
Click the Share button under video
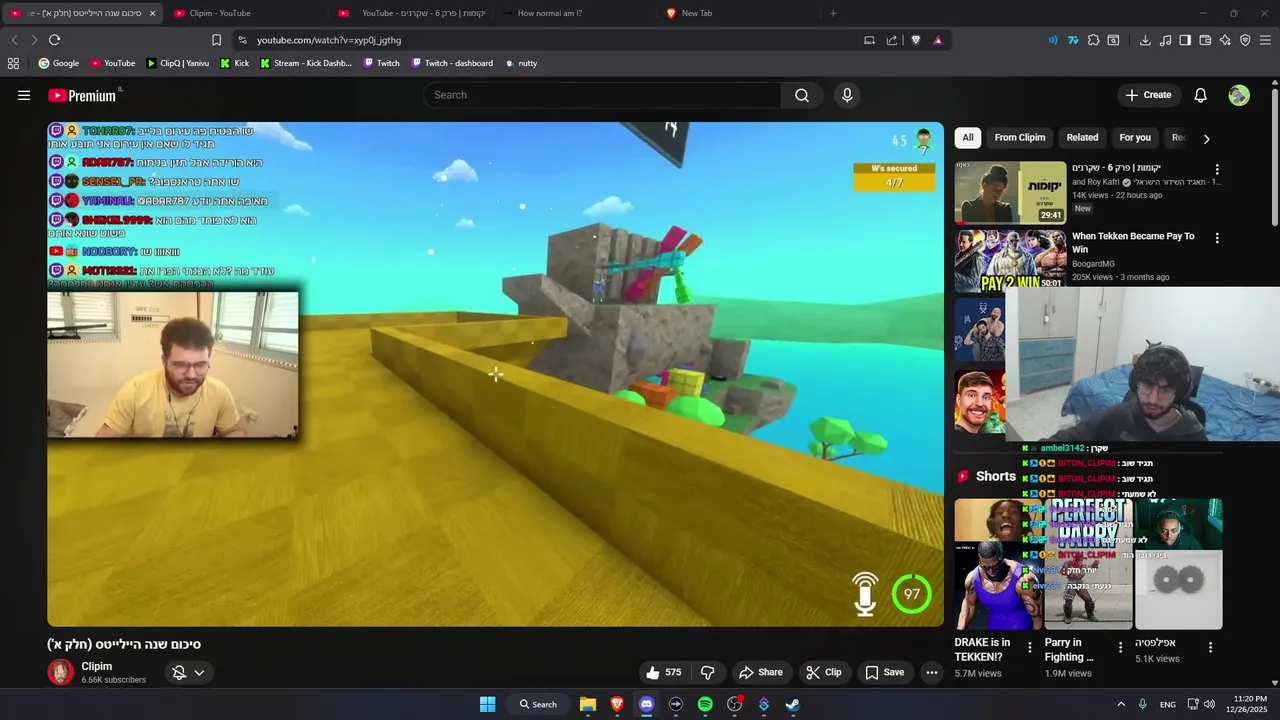coord(760,672)
